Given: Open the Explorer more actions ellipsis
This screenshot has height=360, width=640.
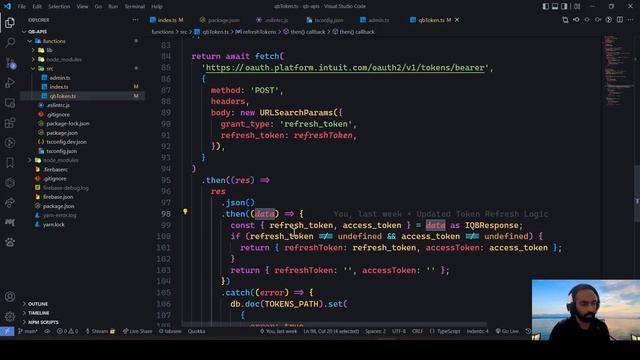Looking at the screenshot, I should click(135, 20).
